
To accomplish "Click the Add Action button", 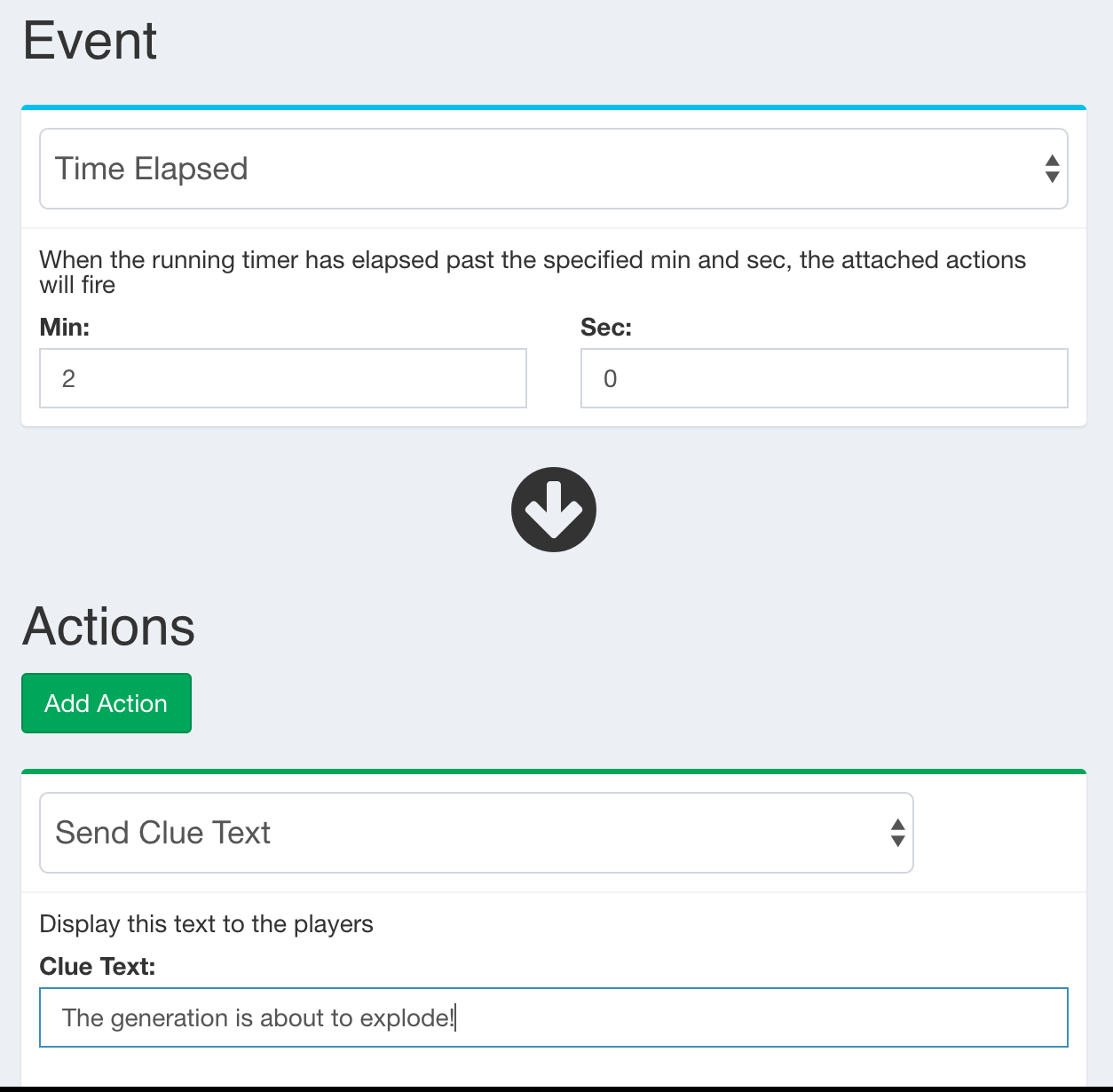I will click(107, 703).
